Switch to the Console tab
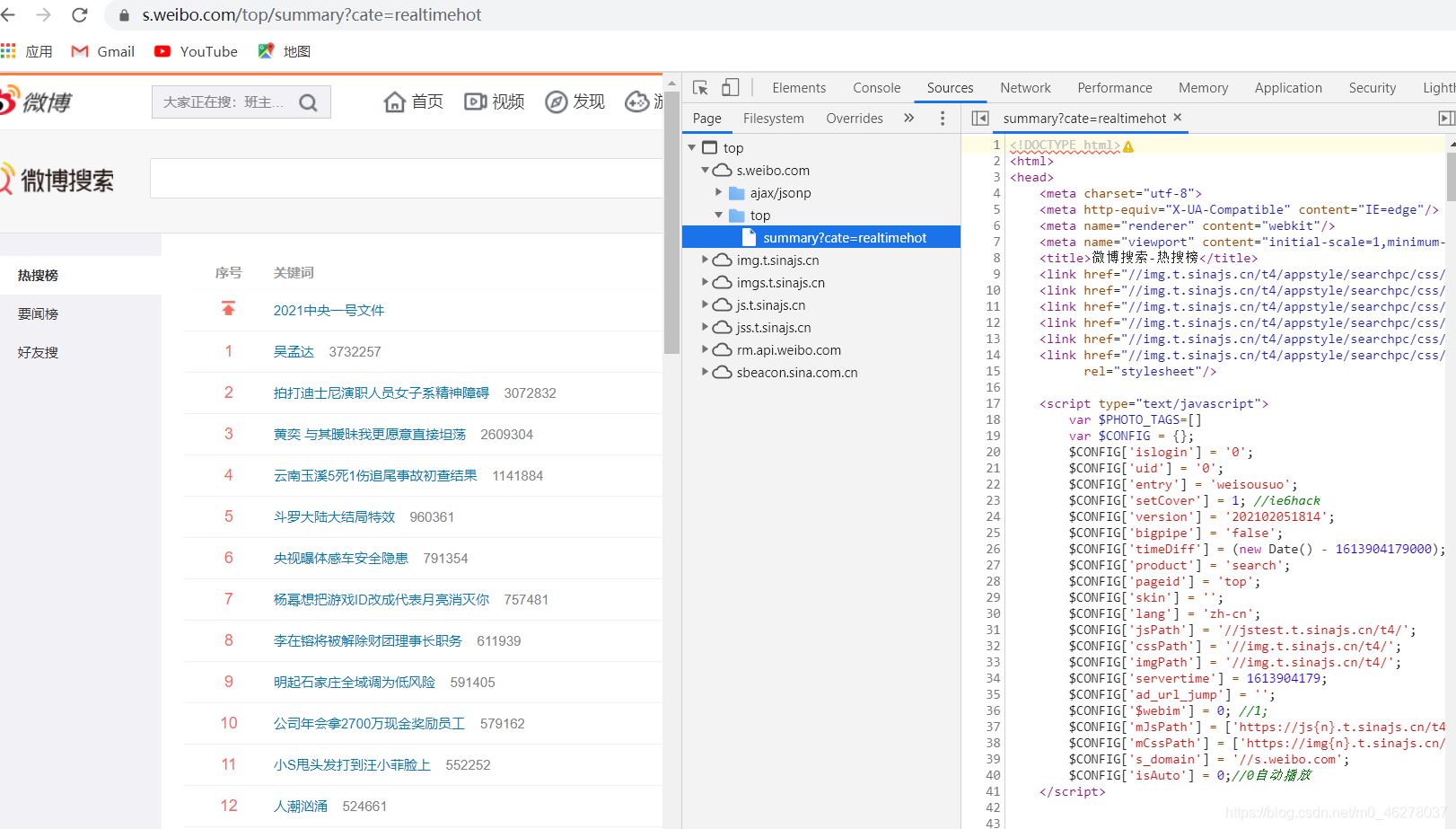 (x=876, y=87)
